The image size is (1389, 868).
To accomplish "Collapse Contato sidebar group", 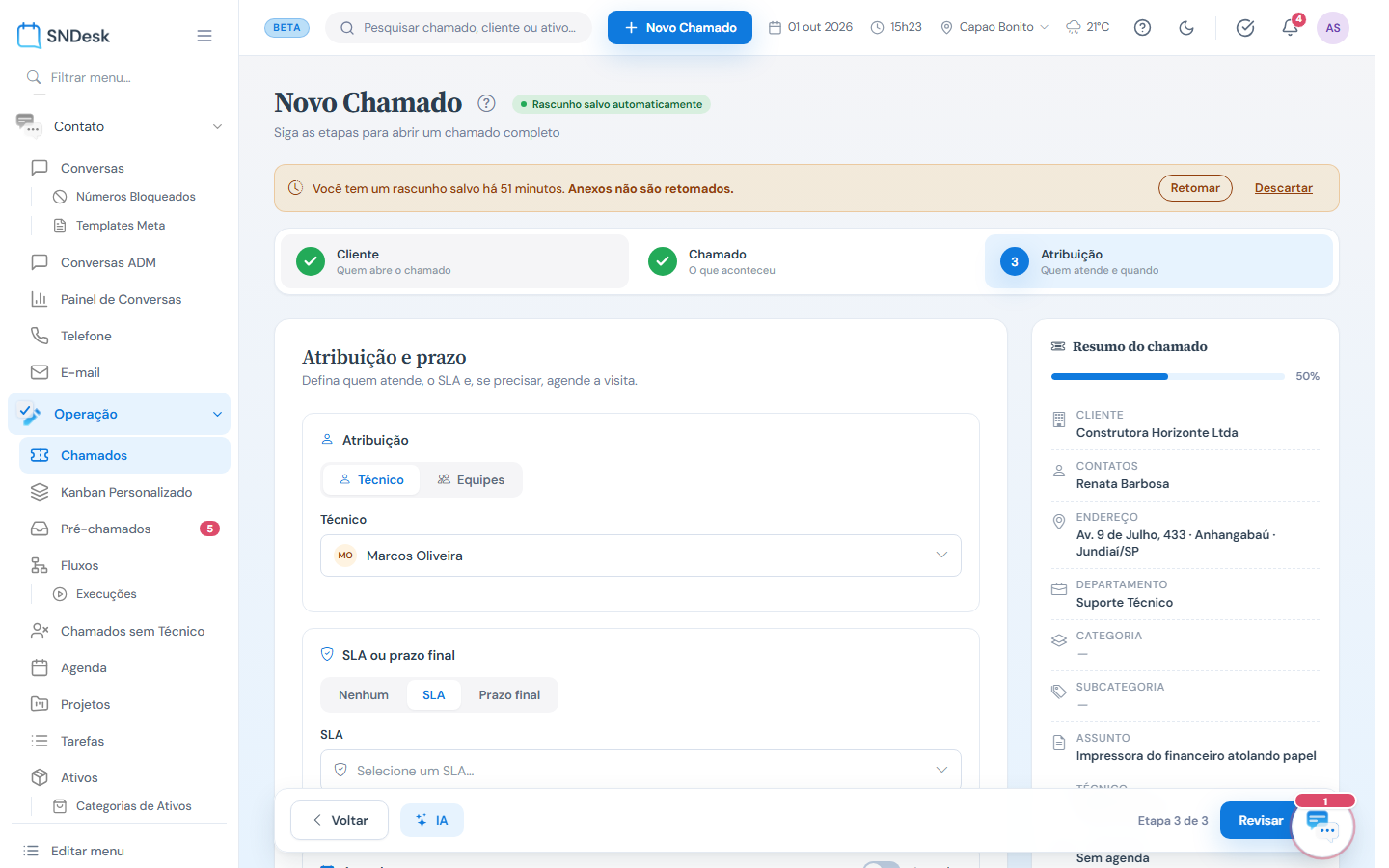I will tap(120, 126).
